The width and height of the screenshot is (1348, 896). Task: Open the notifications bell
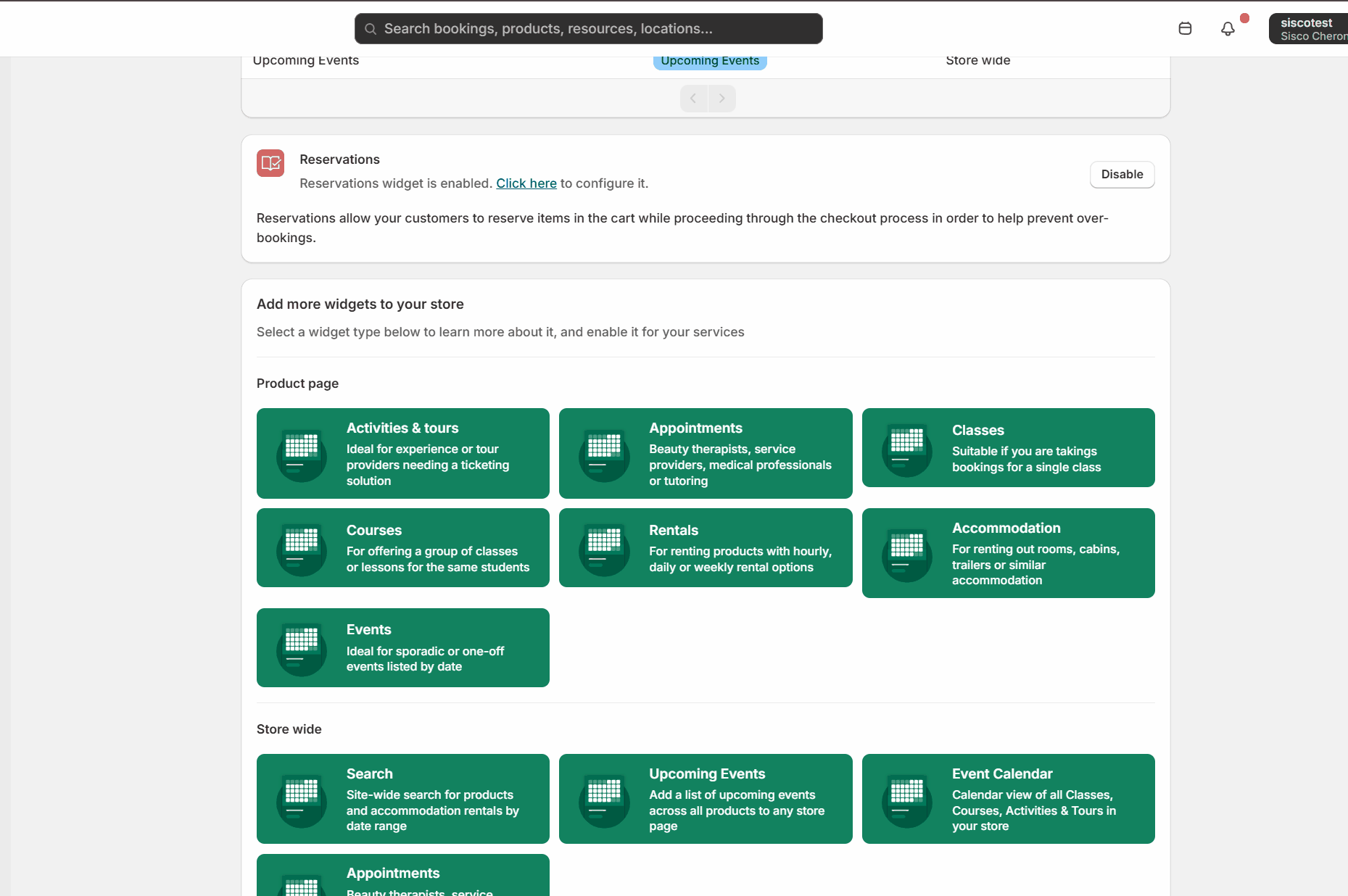pyautogui.click(x=1228, y=29)
